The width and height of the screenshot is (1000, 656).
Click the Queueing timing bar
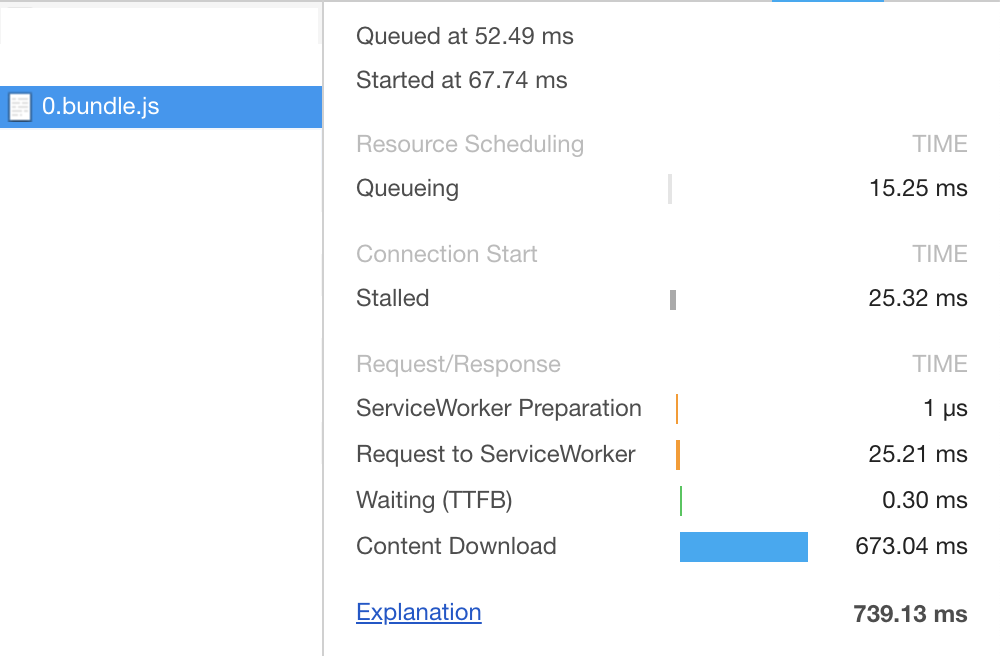668,188
